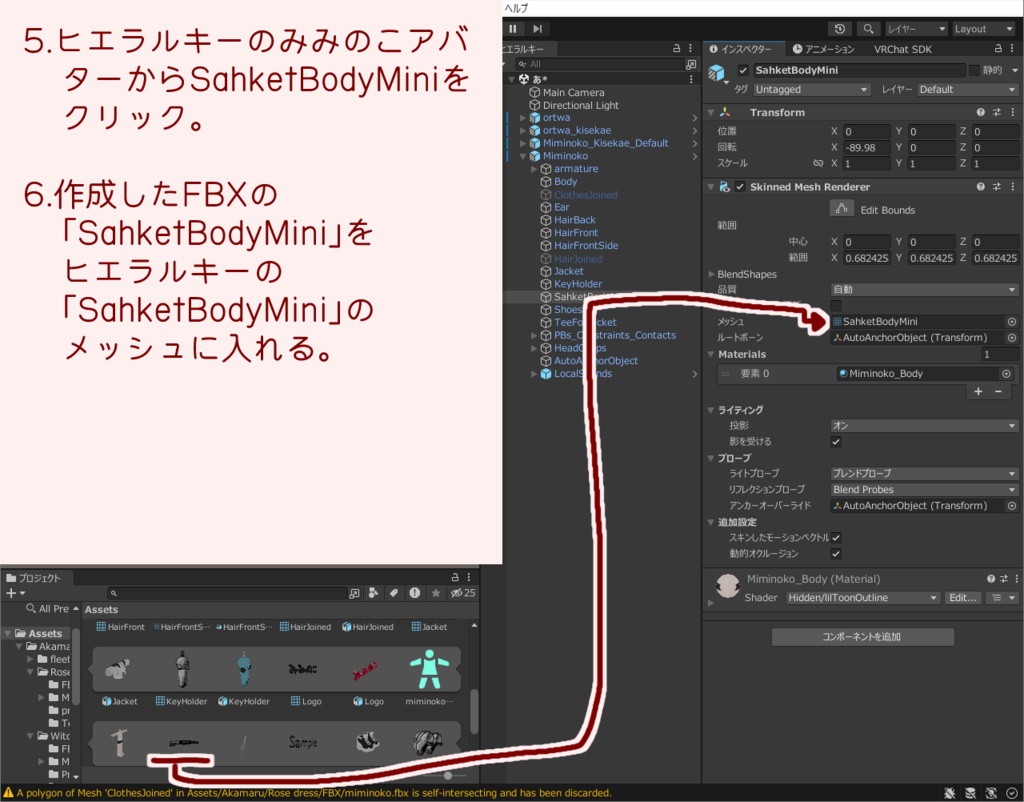Image resolution: width=1024 pixels, height=802 pixels.
Task: Click the Edit... button for the material shader
Action: [963, 598]
